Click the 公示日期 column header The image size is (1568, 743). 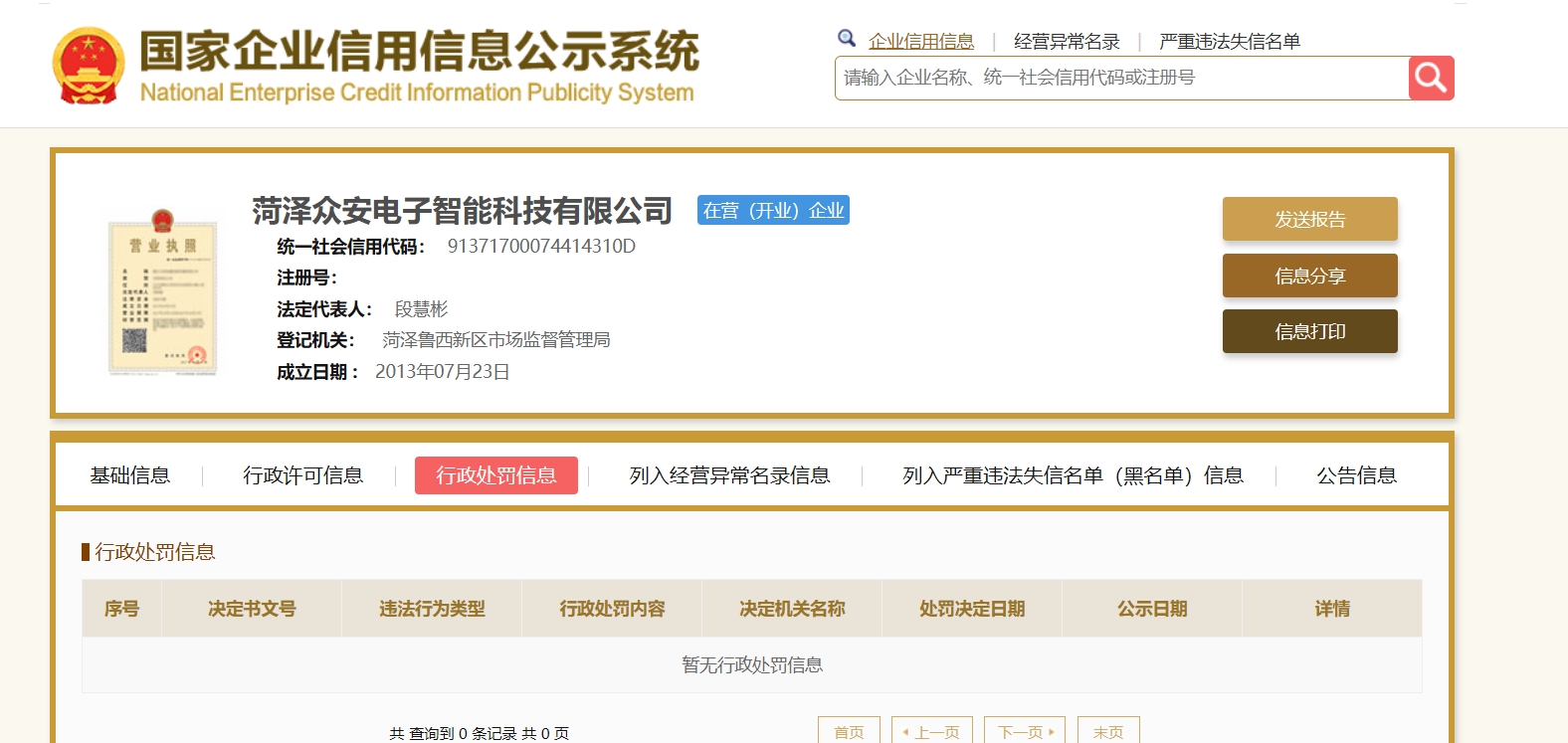pyautogui.click(x=1152, y=609)
